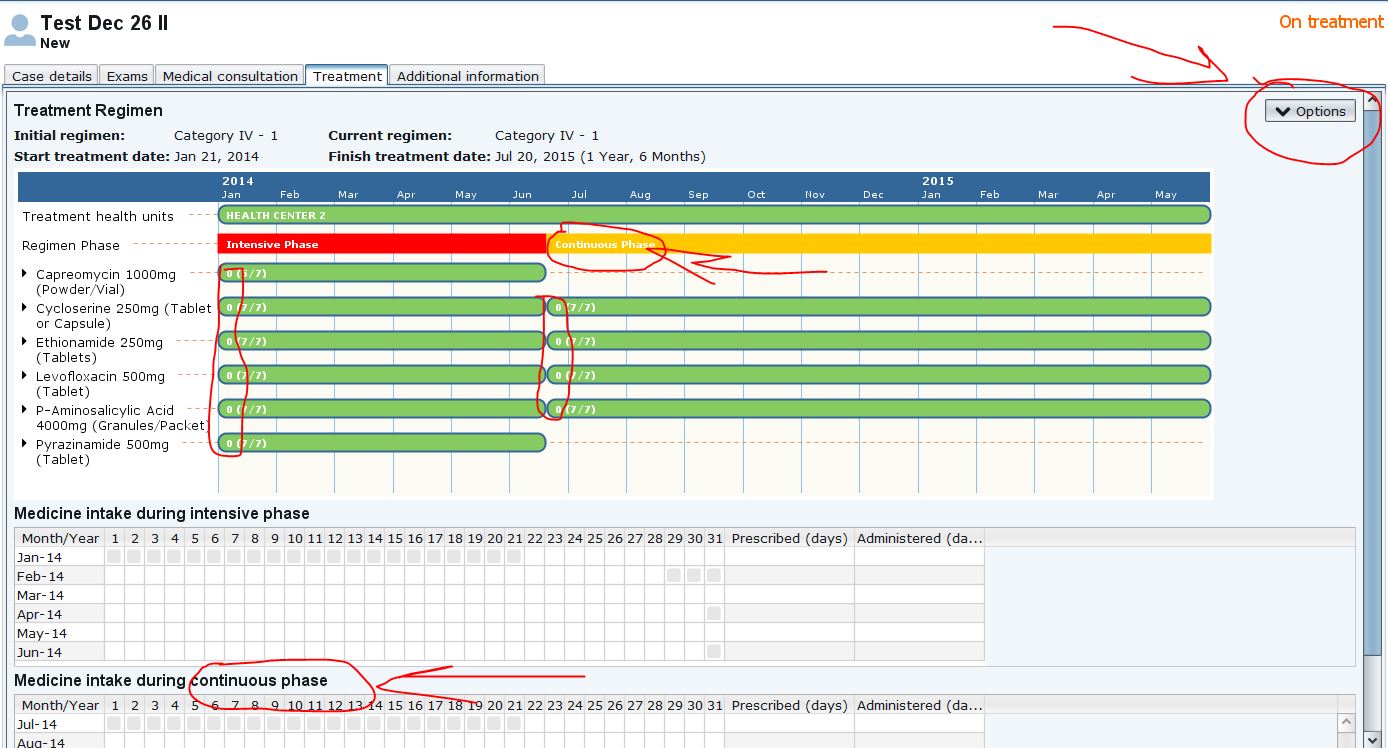Image resolution: width=1388 pixels, height=748 pixels.
Task: Switch to the Case details tab
Action: click(52, 76)
